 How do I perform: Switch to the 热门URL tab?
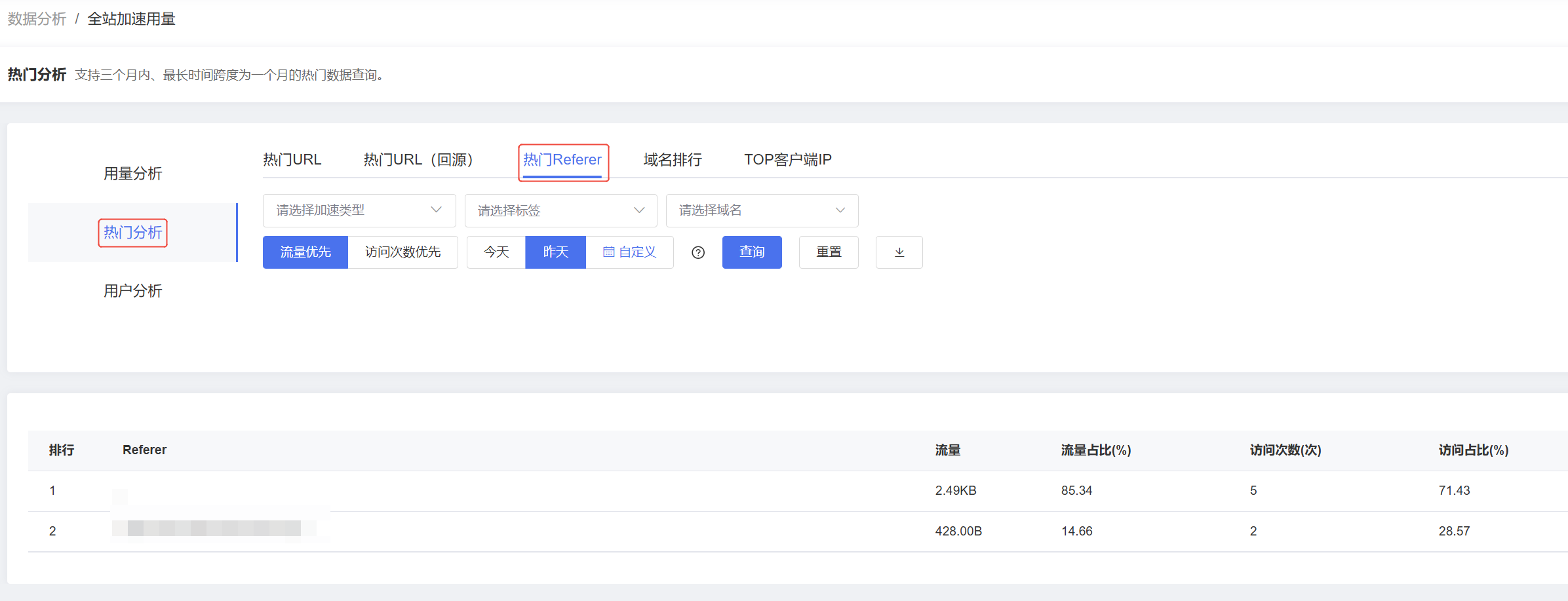point(292,160)
